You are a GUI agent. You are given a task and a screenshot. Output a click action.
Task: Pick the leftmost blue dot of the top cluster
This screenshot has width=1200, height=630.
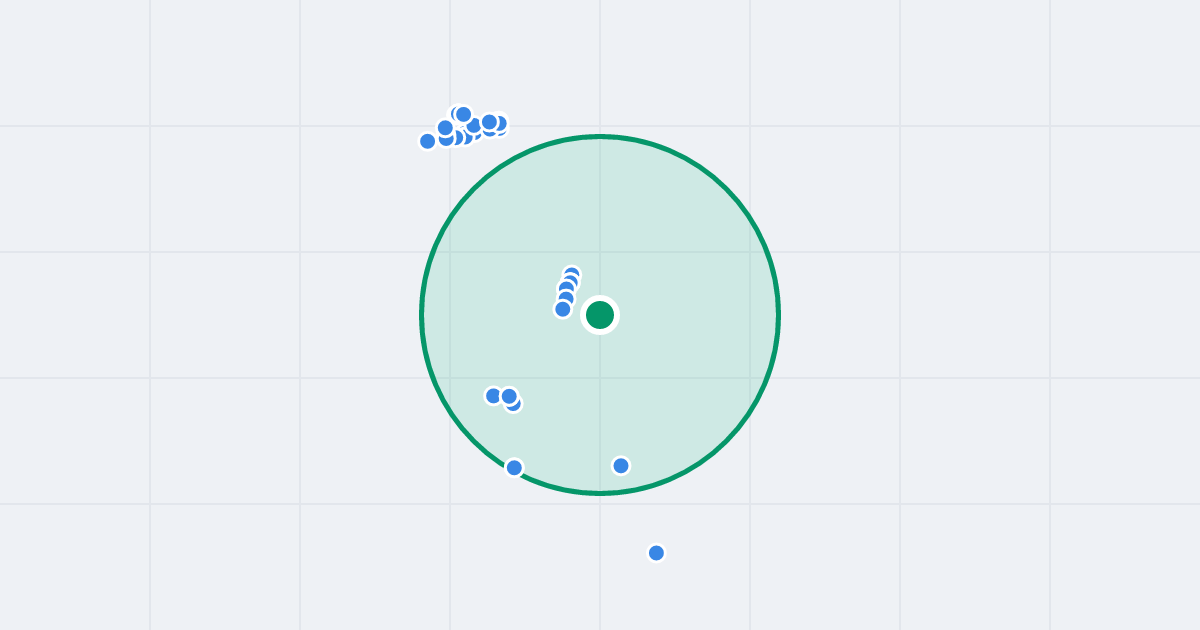[x=428, y=141]
